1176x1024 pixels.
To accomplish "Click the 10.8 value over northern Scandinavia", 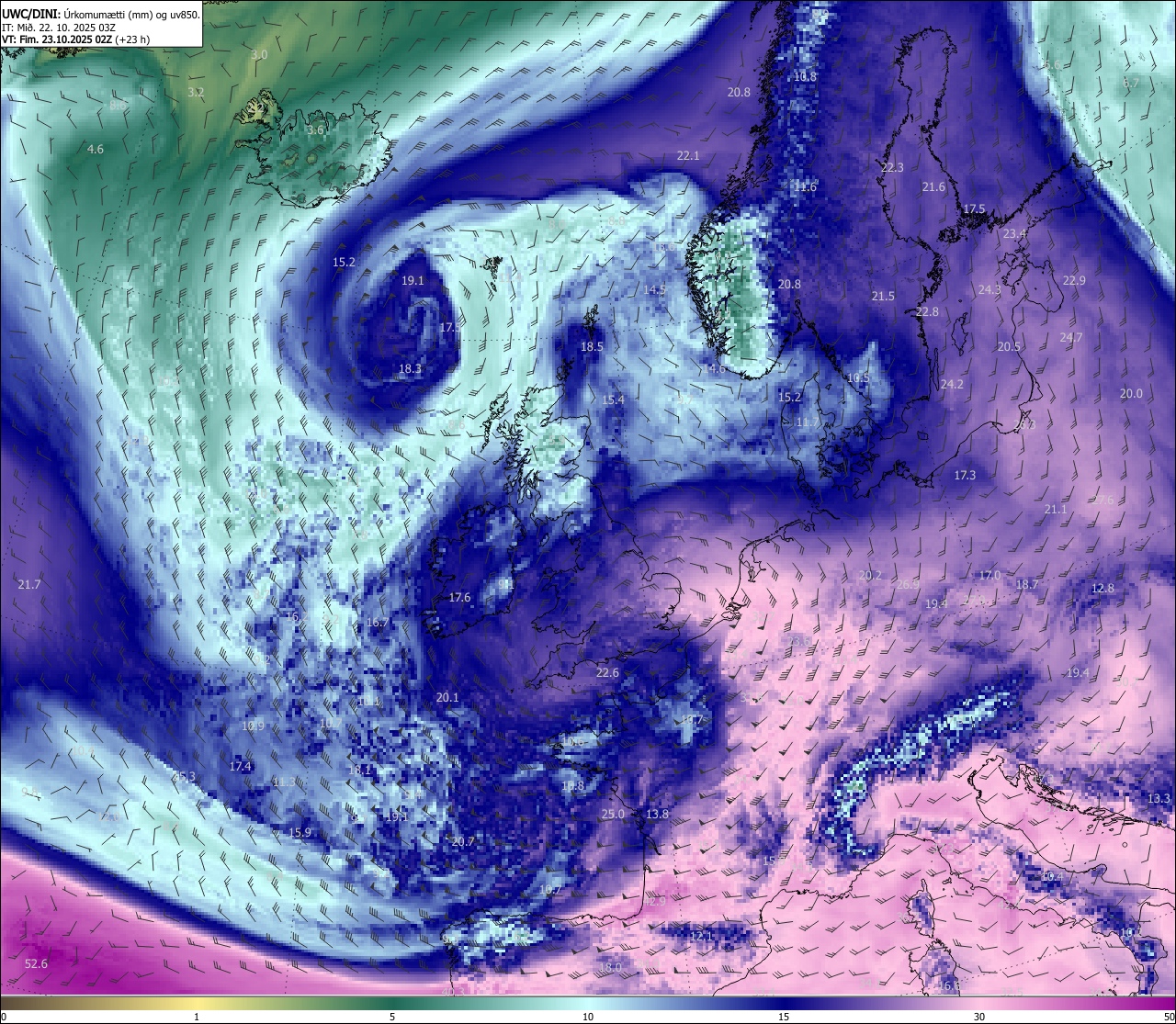I will 805,77.
